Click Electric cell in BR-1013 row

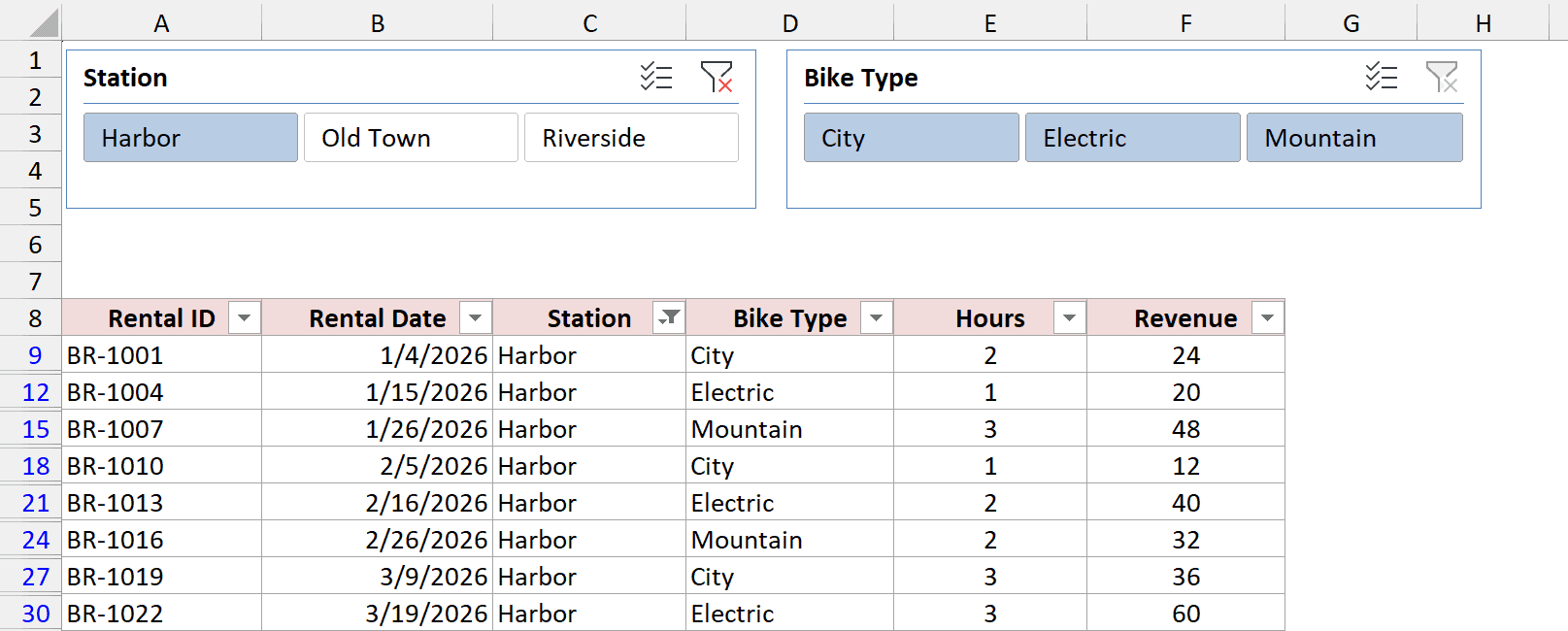(790, 502)
